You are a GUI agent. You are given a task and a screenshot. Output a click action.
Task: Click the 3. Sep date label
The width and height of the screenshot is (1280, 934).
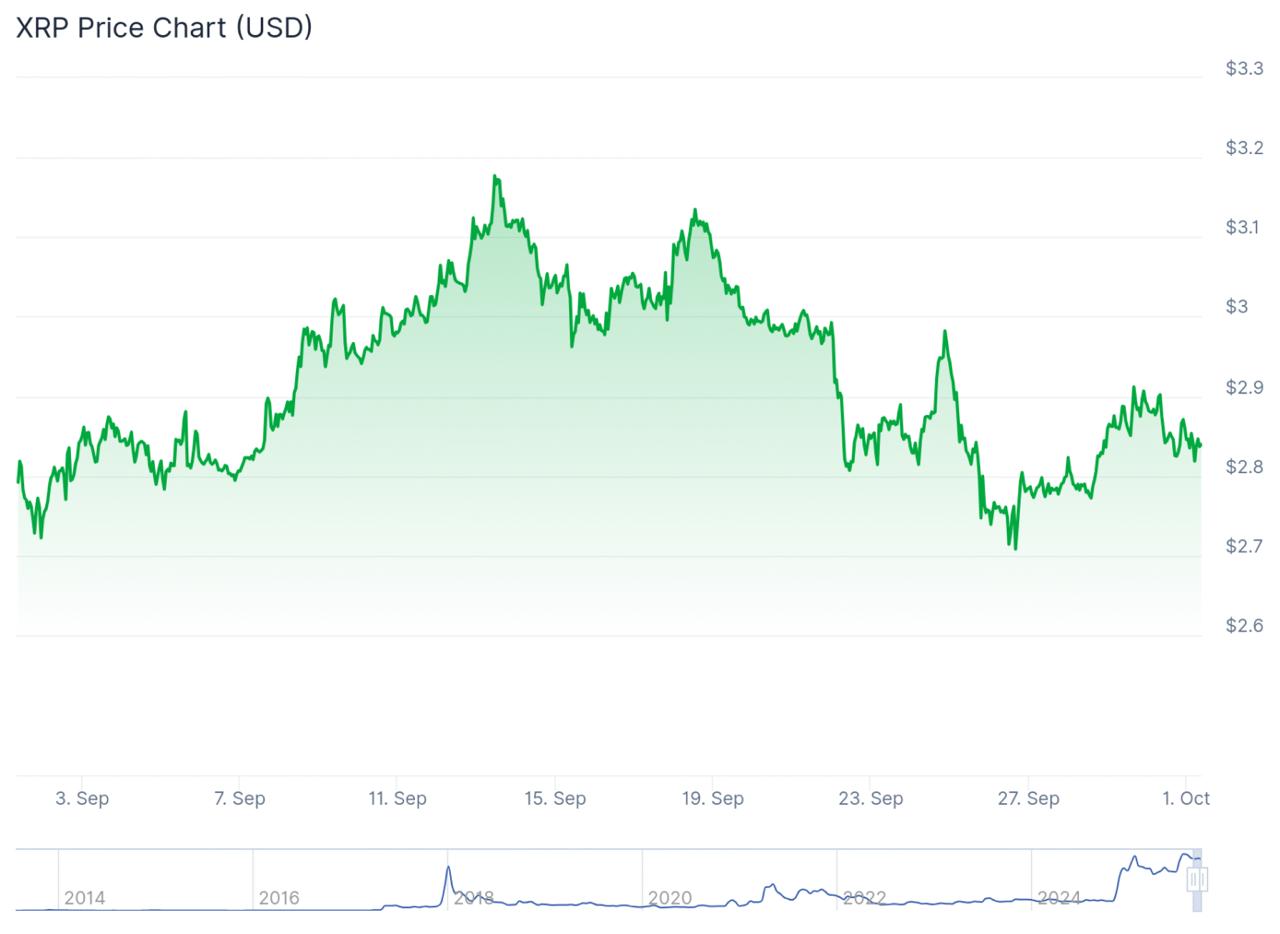tap(82, 798)
